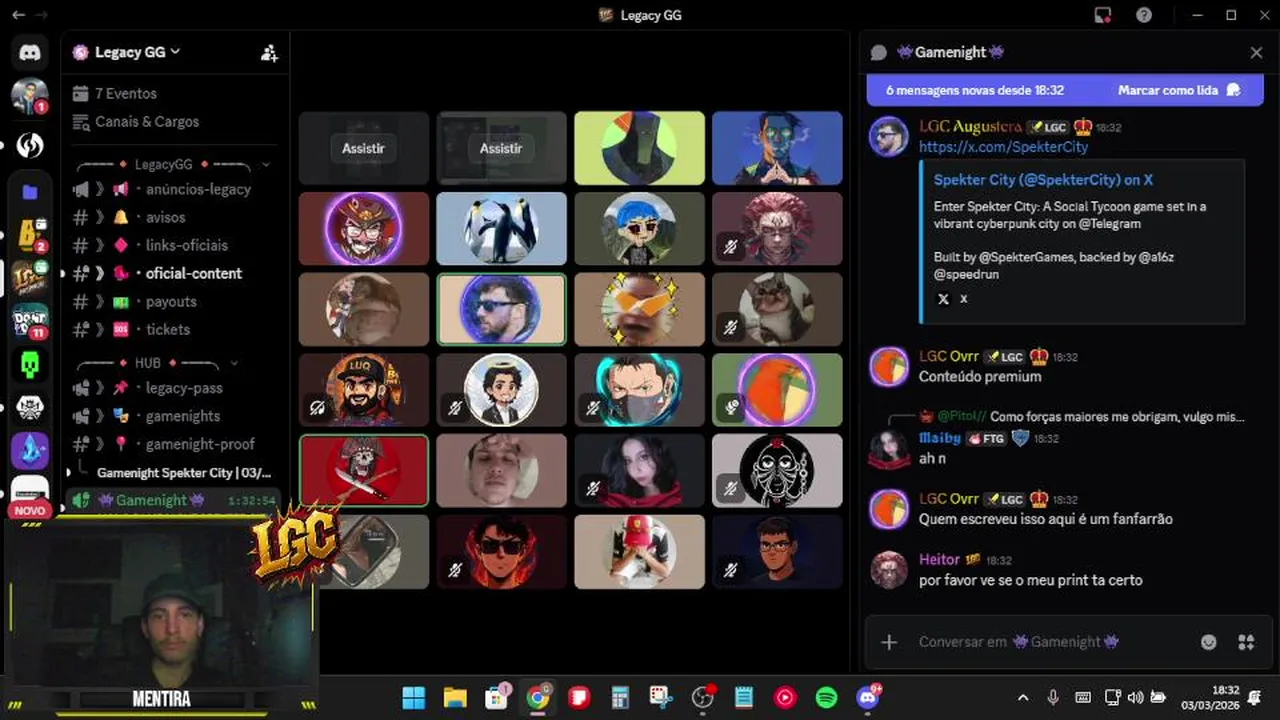
Task: Click the X logo icon in the embed
Action: (942, 299)
